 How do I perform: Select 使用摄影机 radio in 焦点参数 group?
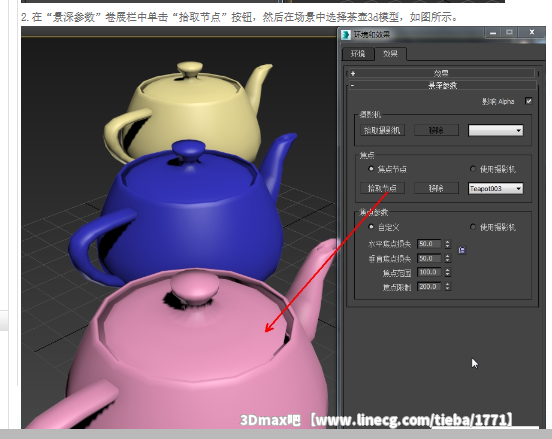click(473, 227)
